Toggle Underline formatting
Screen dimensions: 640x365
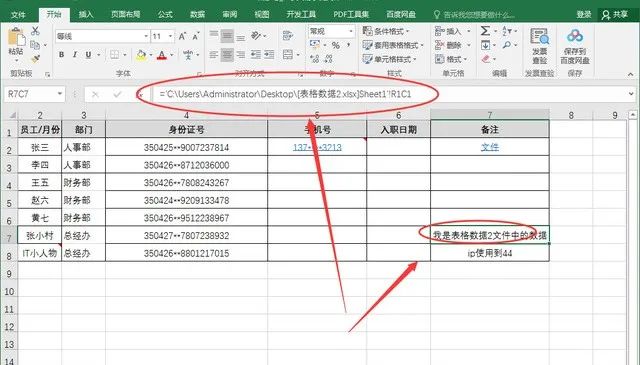coord(88,54)
